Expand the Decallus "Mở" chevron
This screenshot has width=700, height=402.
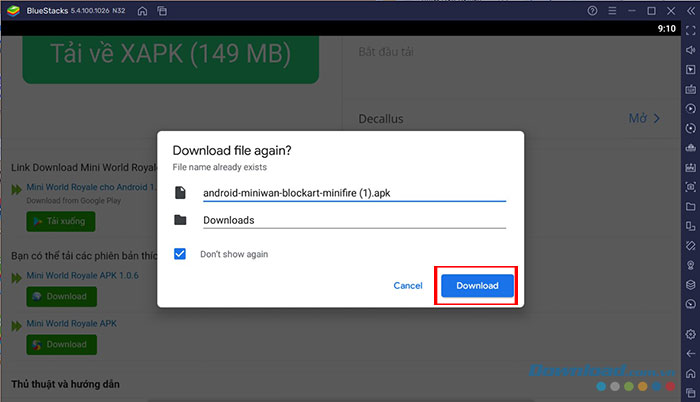tap(656, 119)
